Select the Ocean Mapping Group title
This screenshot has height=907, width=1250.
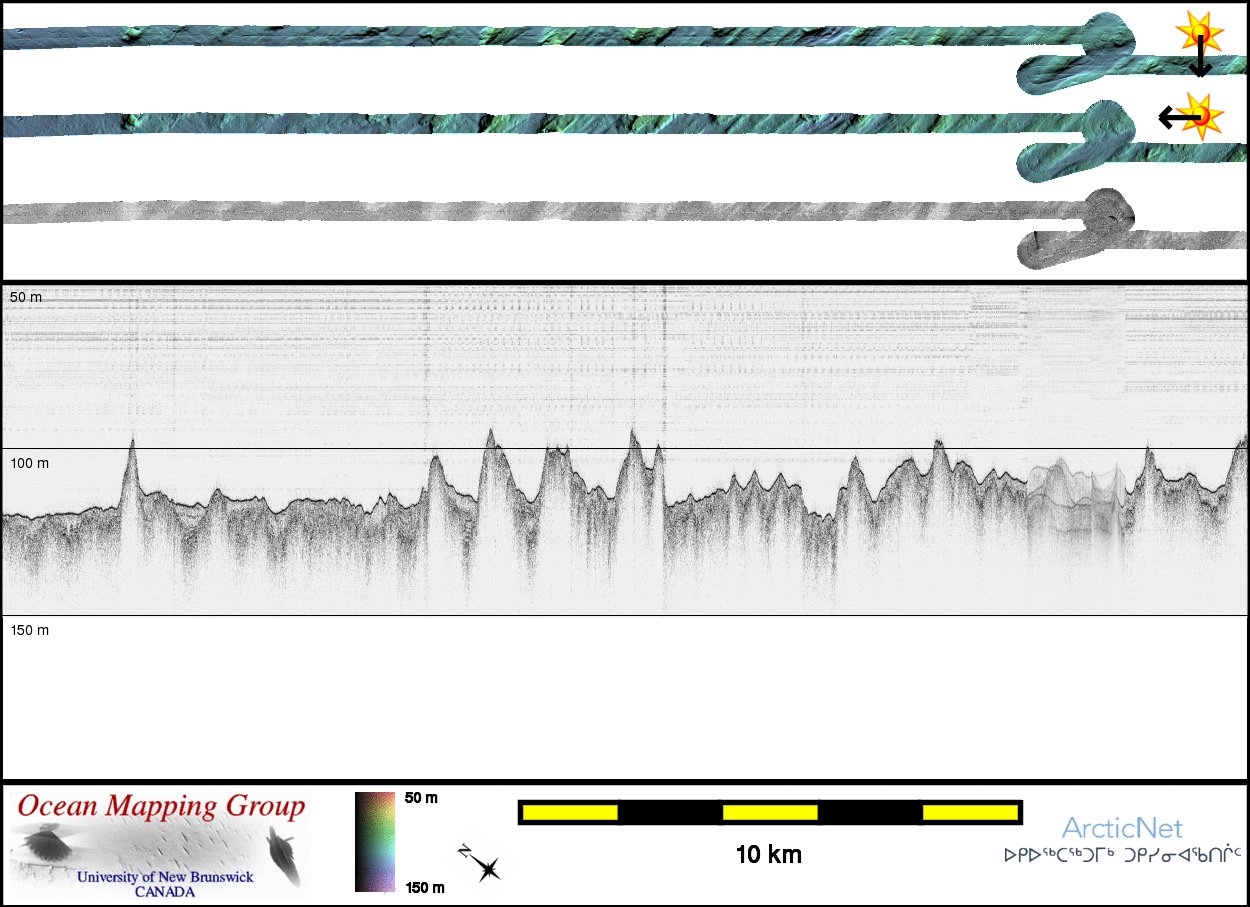[x=161, y=806]
